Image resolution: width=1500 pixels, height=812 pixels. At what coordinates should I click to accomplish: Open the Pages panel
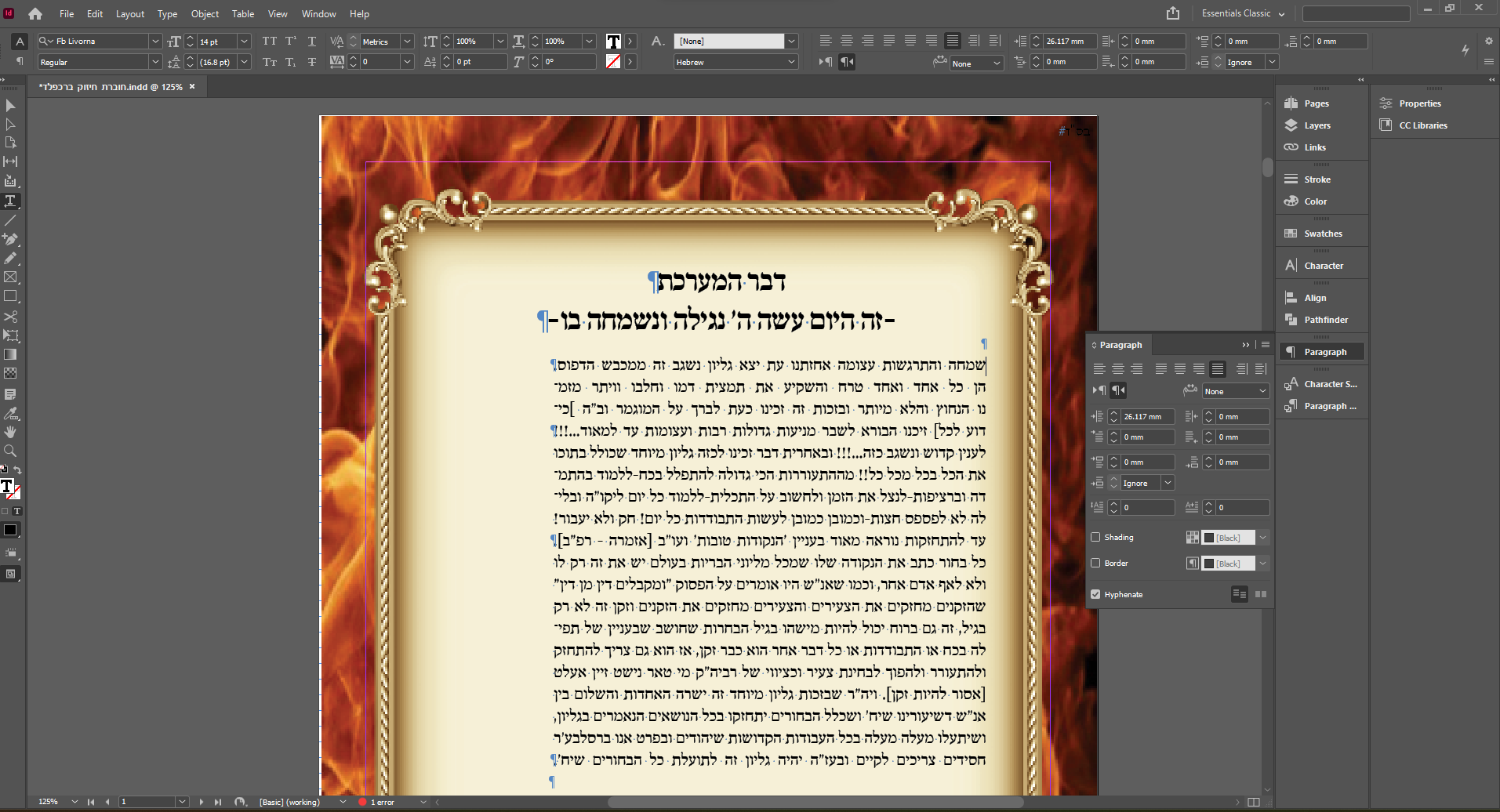coord(1316,103)
